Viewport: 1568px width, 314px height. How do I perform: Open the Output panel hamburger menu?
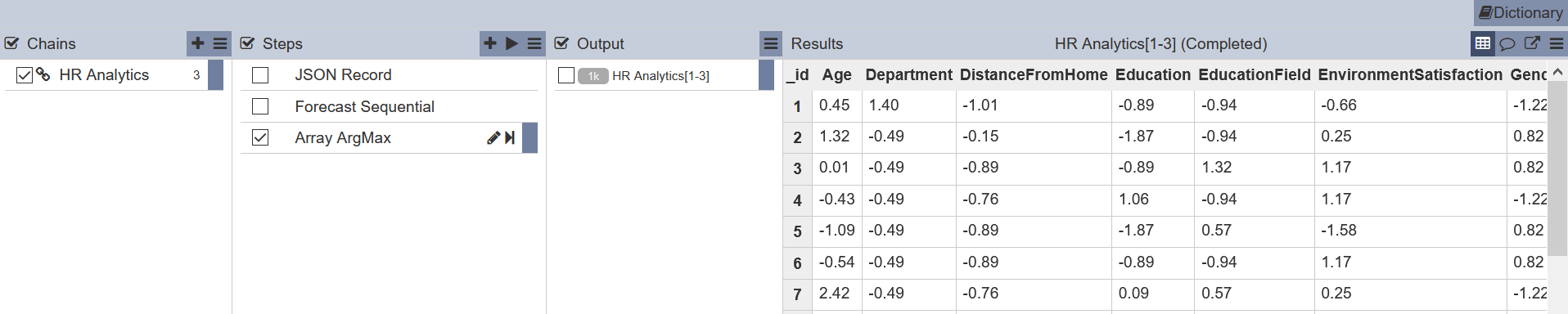click(771, 43)
